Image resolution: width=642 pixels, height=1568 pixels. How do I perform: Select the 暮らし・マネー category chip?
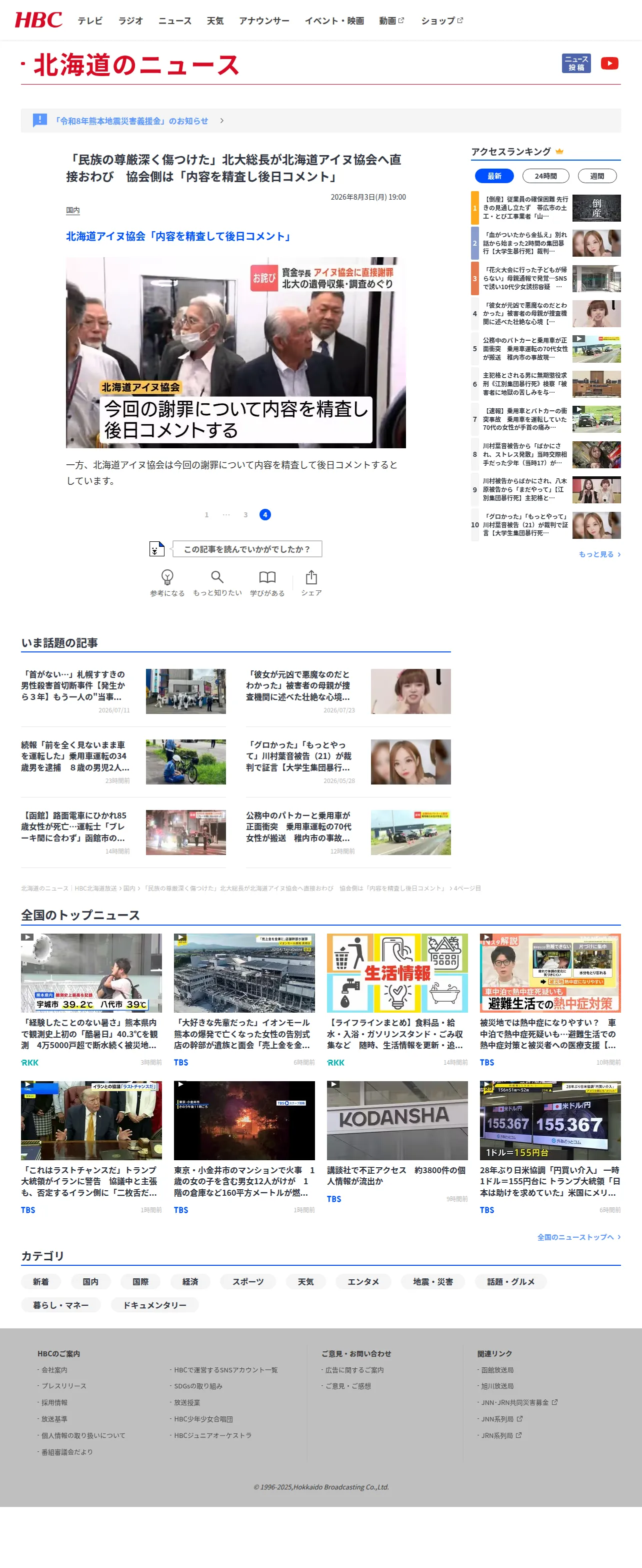pos(61,1304)
